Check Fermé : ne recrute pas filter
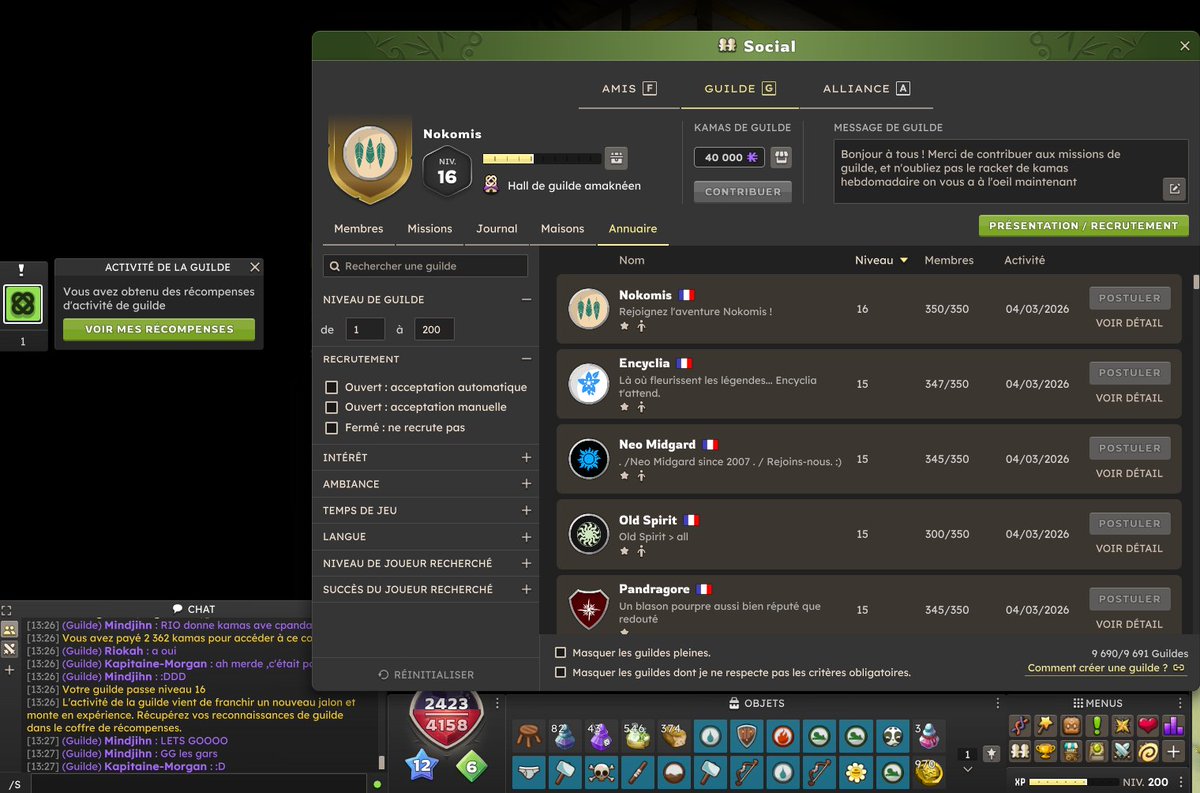1200x793 pixels. pyautogui.click(x=332, y=427)
